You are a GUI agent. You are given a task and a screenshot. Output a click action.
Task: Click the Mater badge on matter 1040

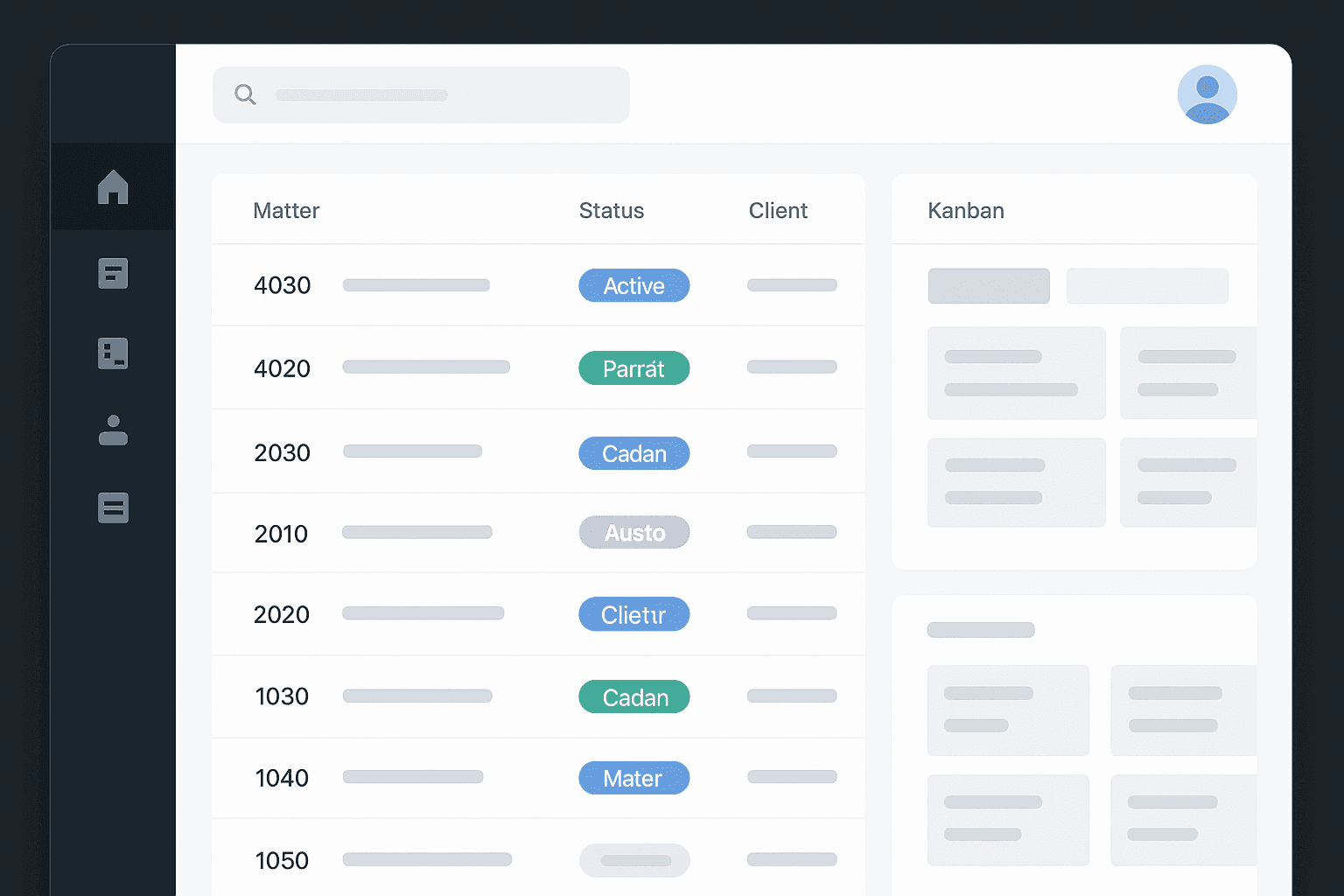pyautogui.click(x=633, y=778)
